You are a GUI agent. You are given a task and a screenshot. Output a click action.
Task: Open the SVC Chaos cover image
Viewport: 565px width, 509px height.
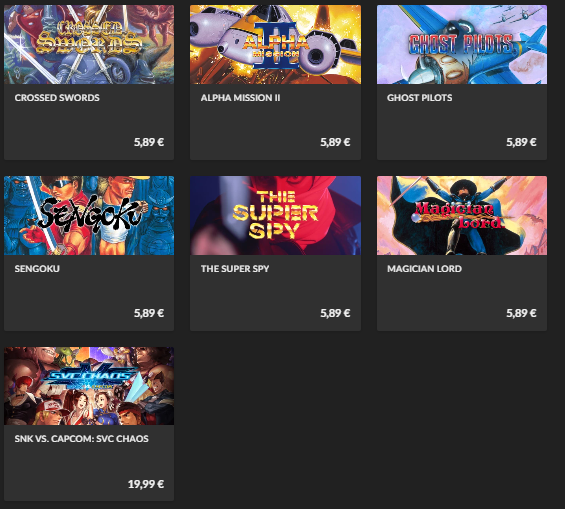89,386
